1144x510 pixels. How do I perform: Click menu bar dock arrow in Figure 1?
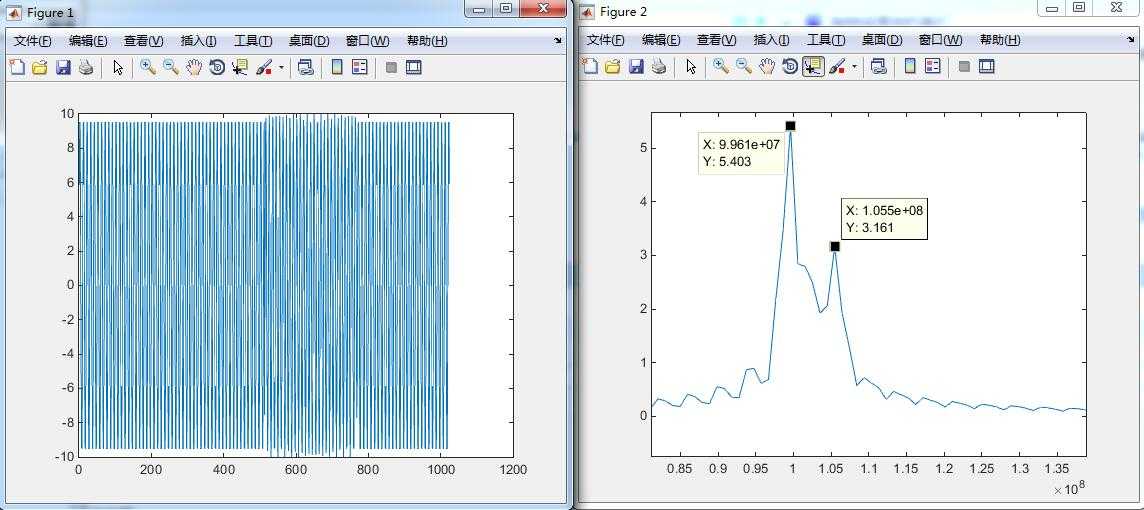[x=558, y=42]
